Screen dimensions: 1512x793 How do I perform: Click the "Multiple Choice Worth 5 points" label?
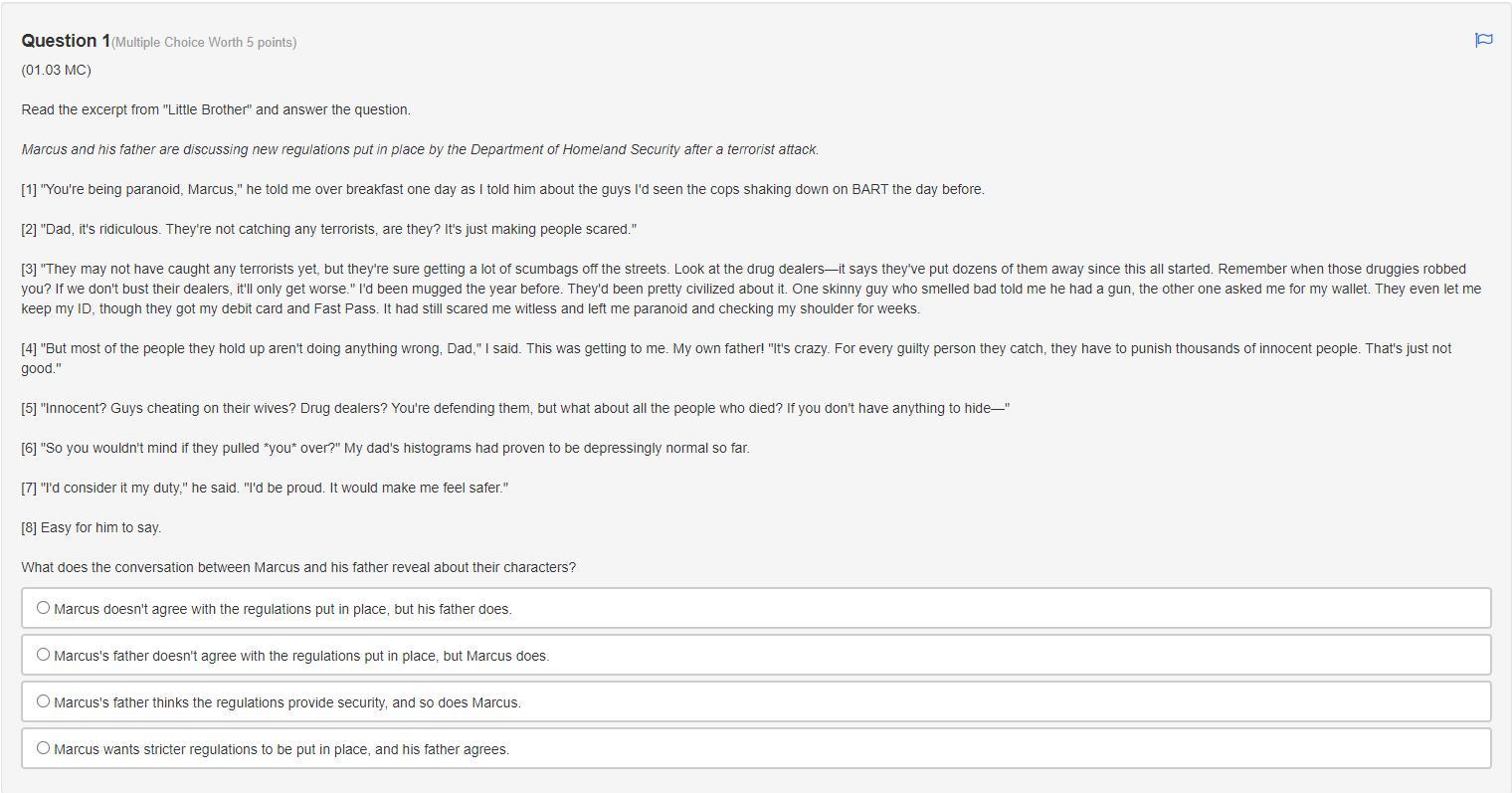click(x=204, y=43)
